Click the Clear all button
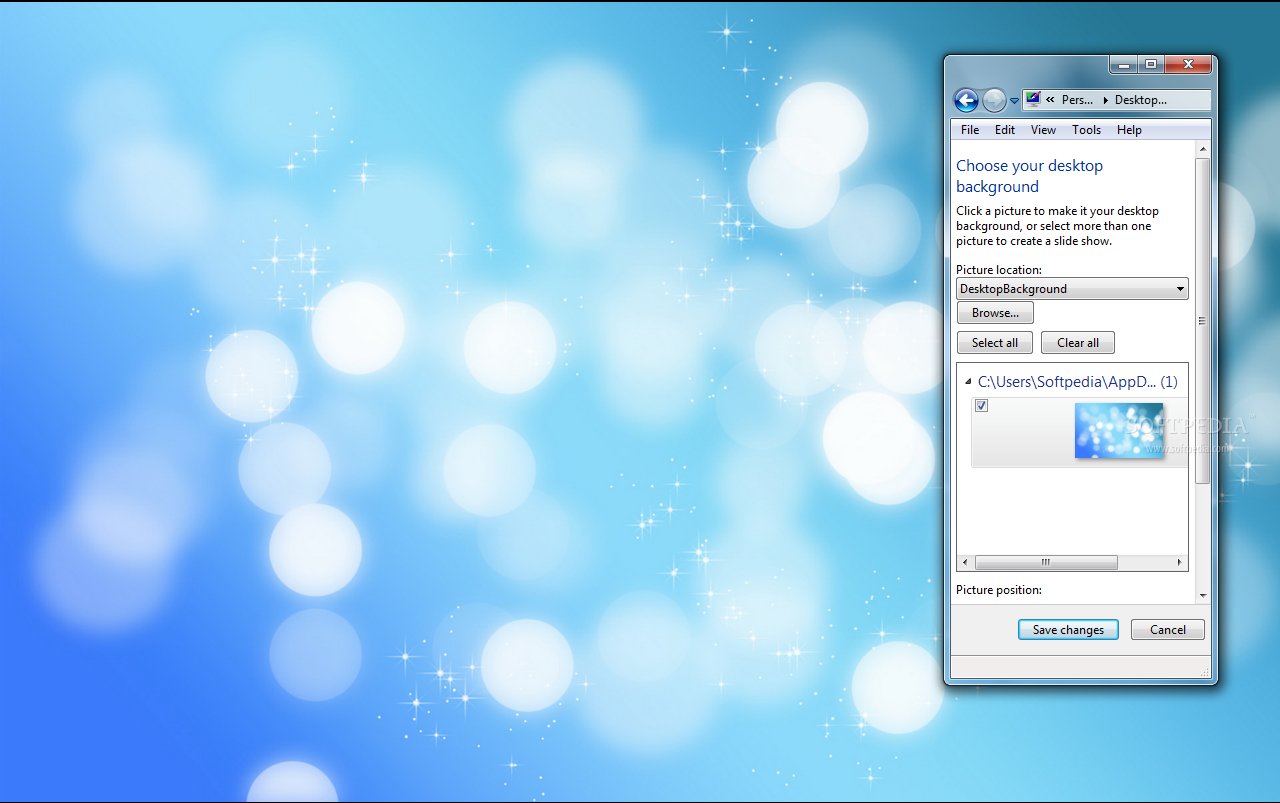The height and width of the screenshot is (803, 1280). [x=1078, y=343]
